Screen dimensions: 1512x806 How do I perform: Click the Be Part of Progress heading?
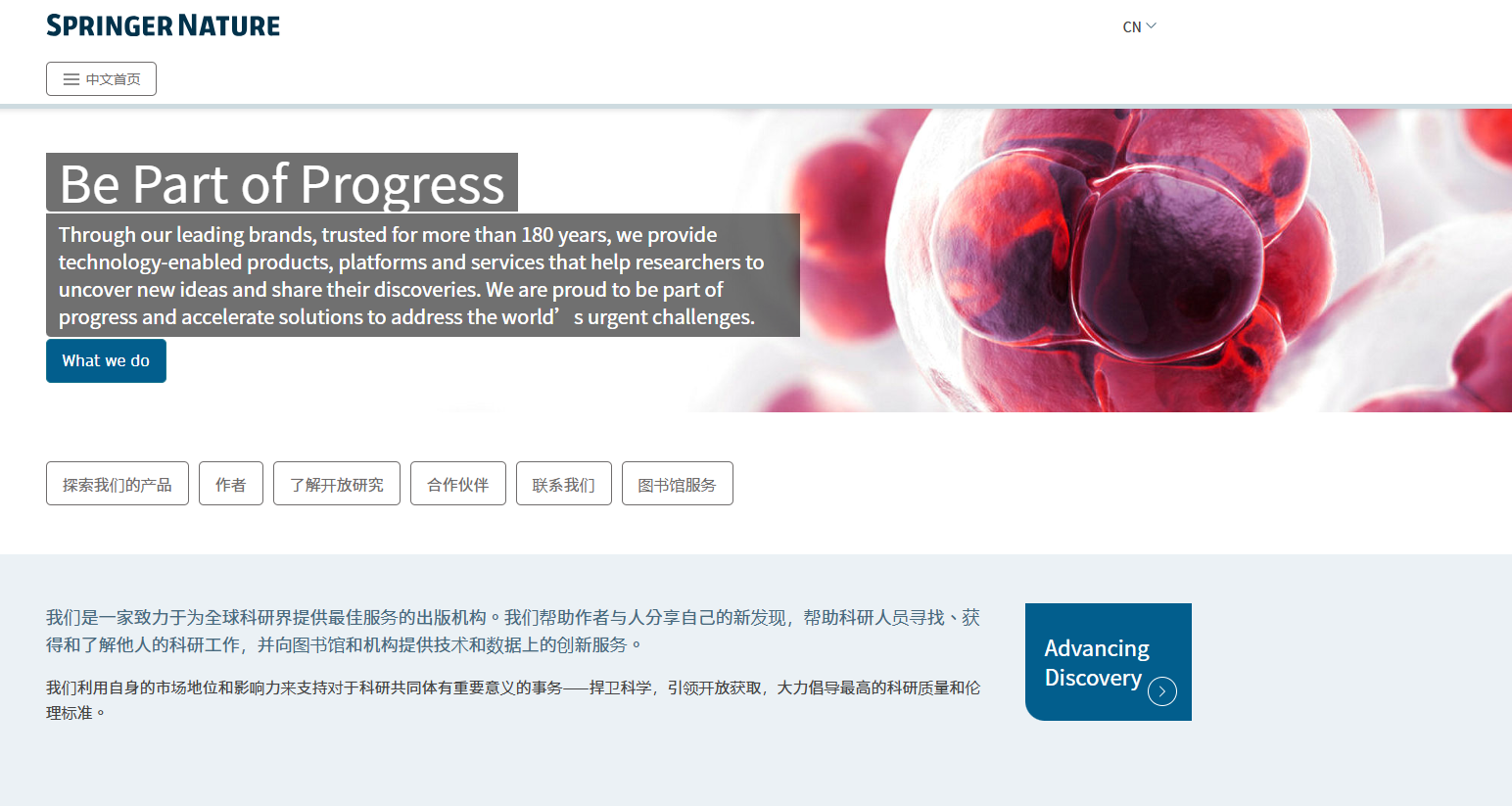click(282, 183)
